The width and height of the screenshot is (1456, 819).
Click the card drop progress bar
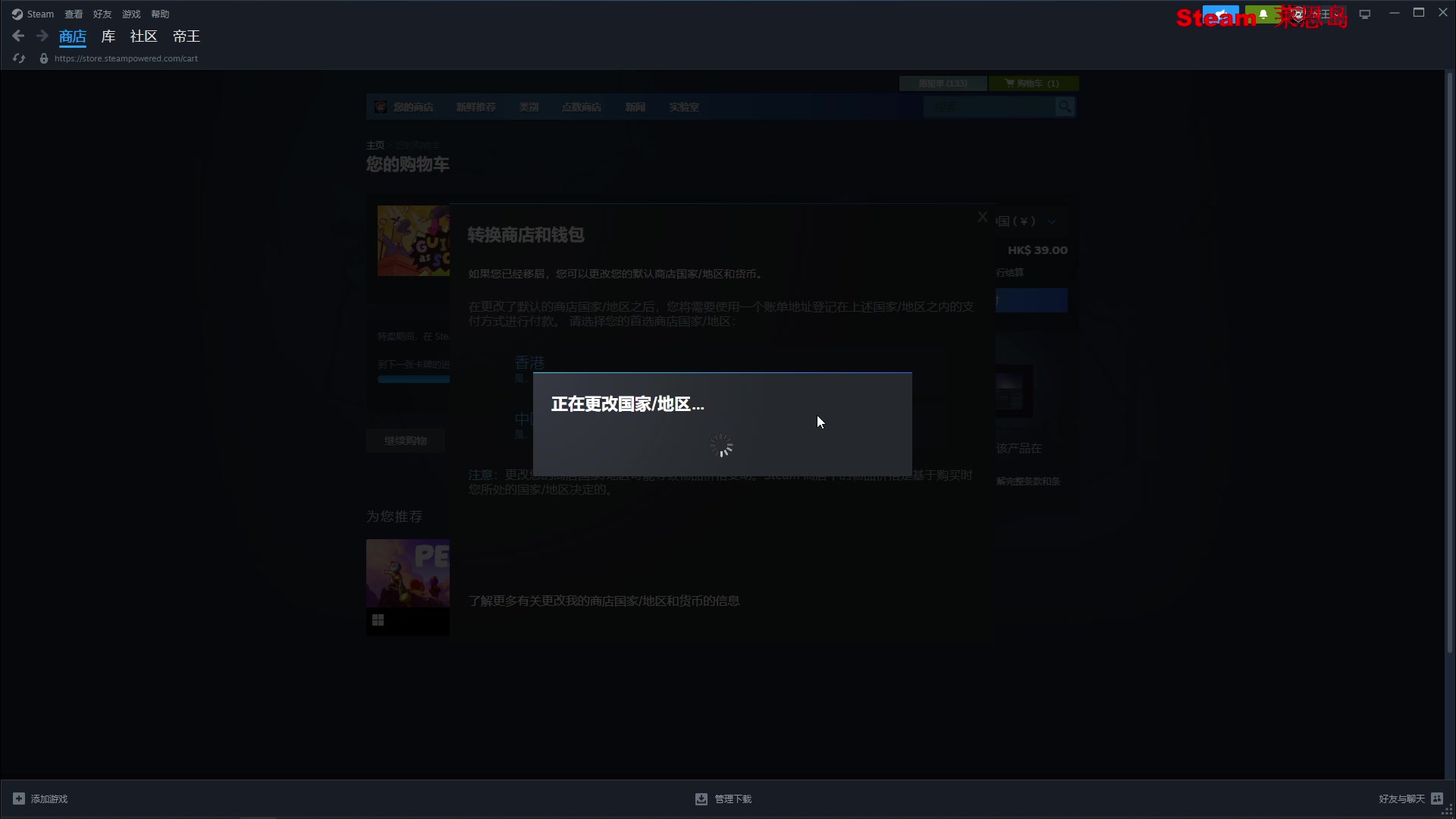pos(413,379)
